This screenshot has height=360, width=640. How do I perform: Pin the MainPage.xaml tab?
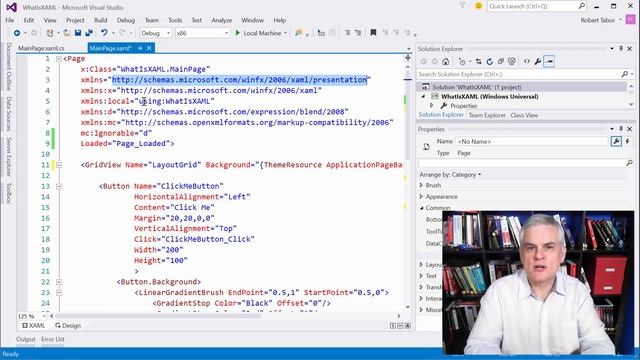(x=140, y=48)
